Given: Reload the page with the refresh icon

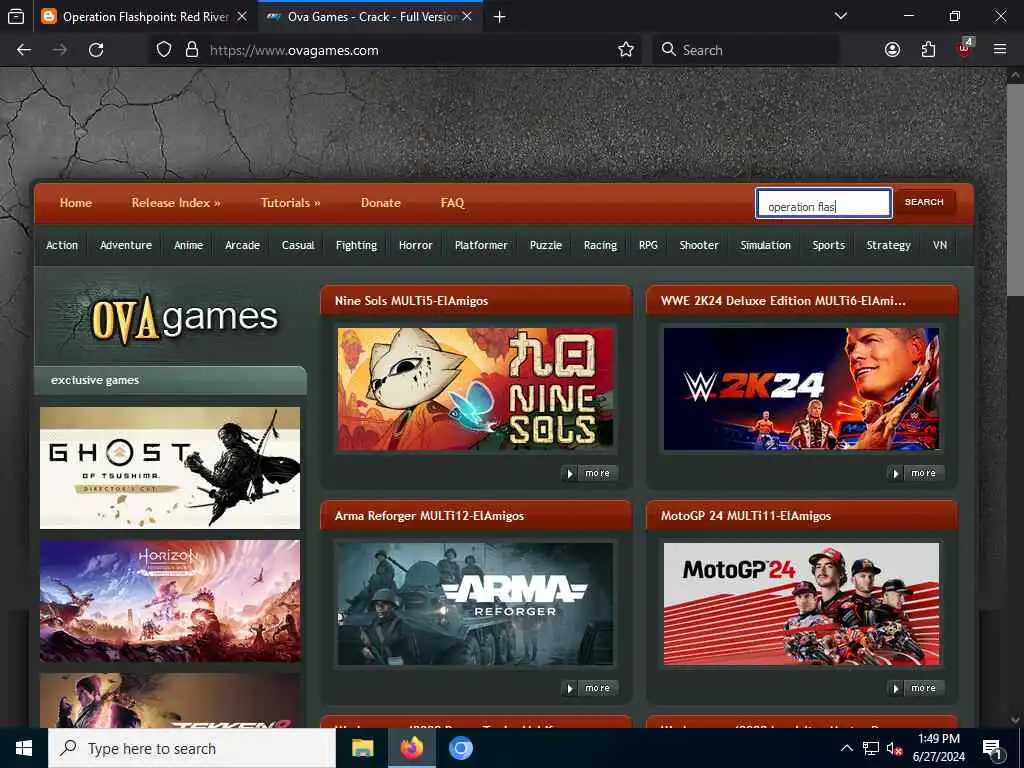Looking at the screenshot, I should [96, 50].
